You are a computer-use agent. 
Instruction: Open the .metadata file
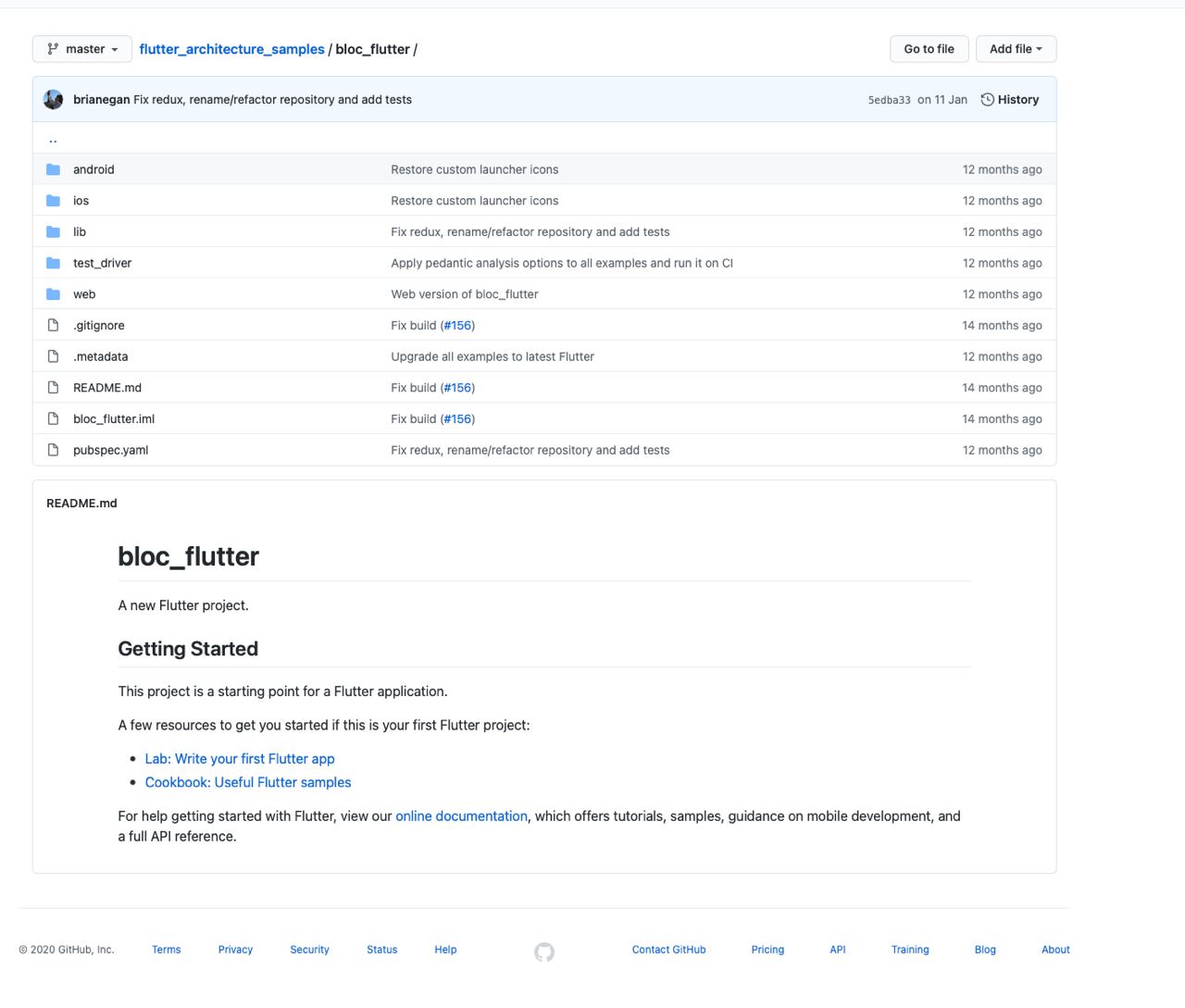tap(101, 356)
